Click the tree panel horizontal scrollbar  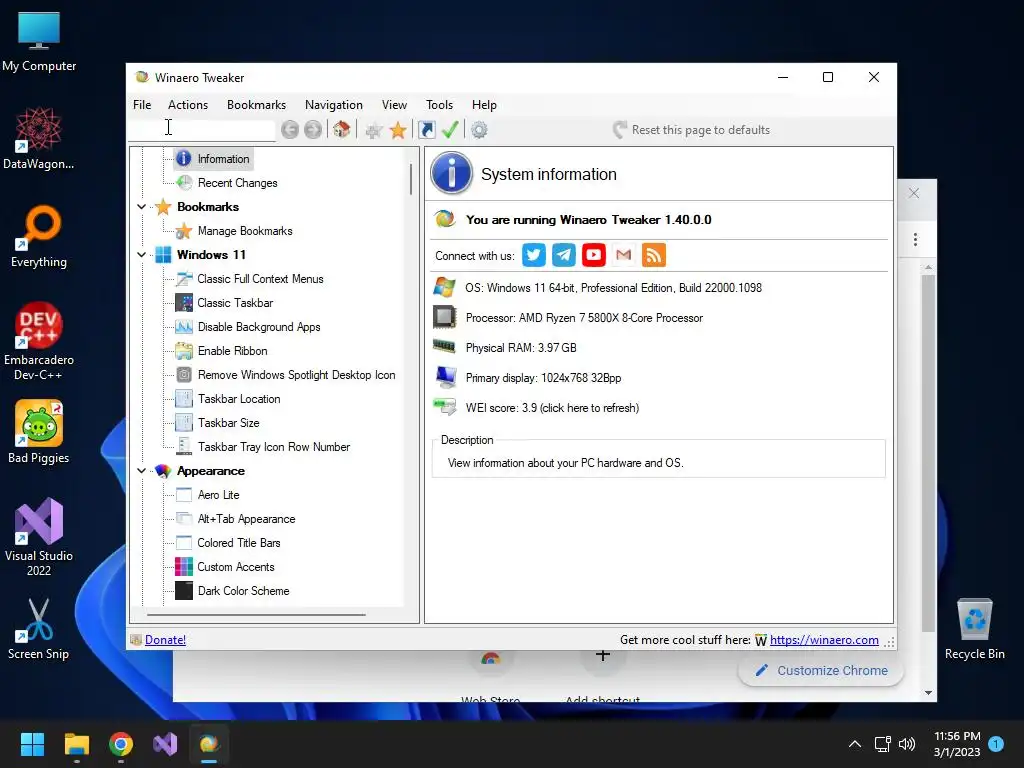click(x=256, y=615)
